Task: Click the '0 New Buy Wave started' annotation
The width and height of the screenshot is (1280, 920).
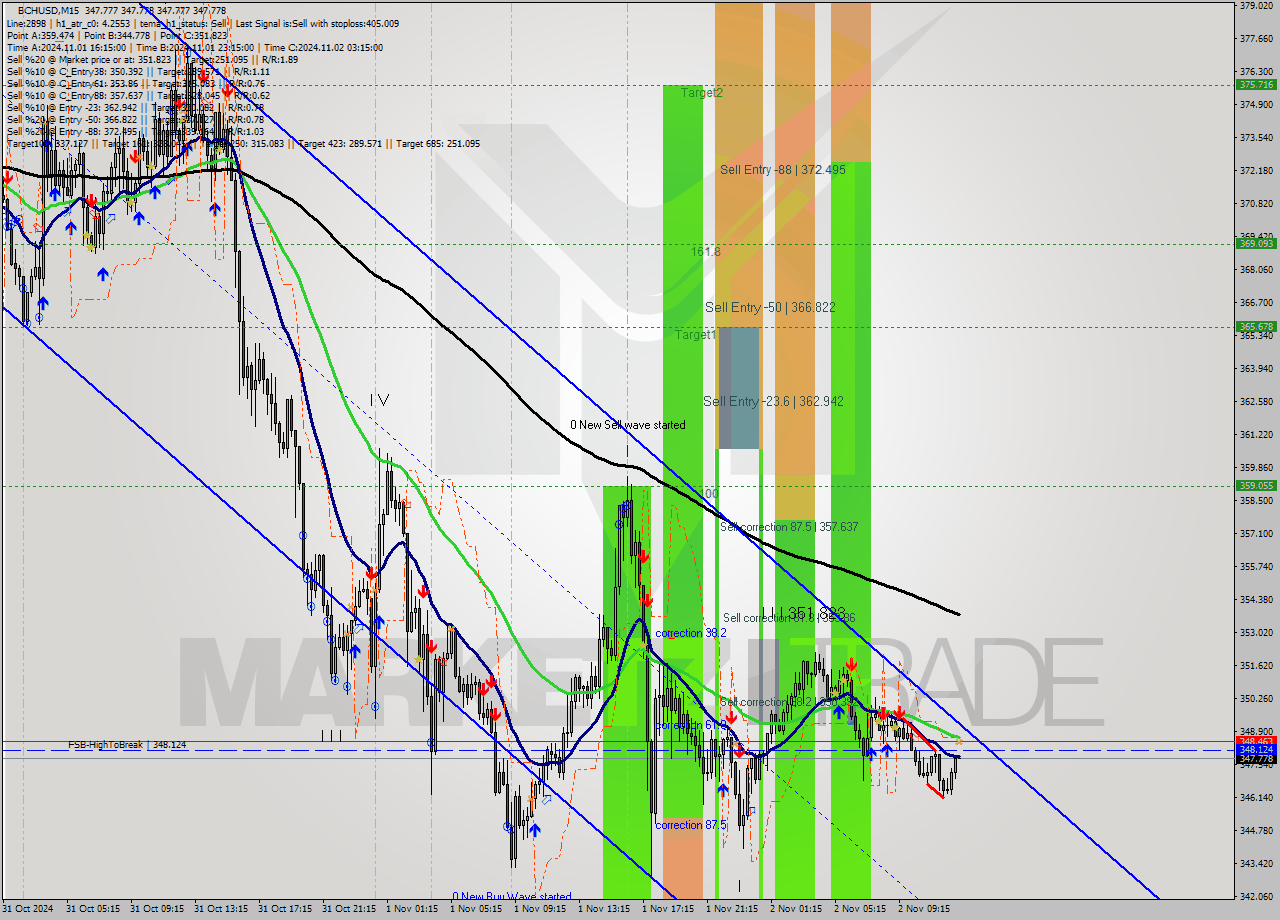Action: coord(512,897)
